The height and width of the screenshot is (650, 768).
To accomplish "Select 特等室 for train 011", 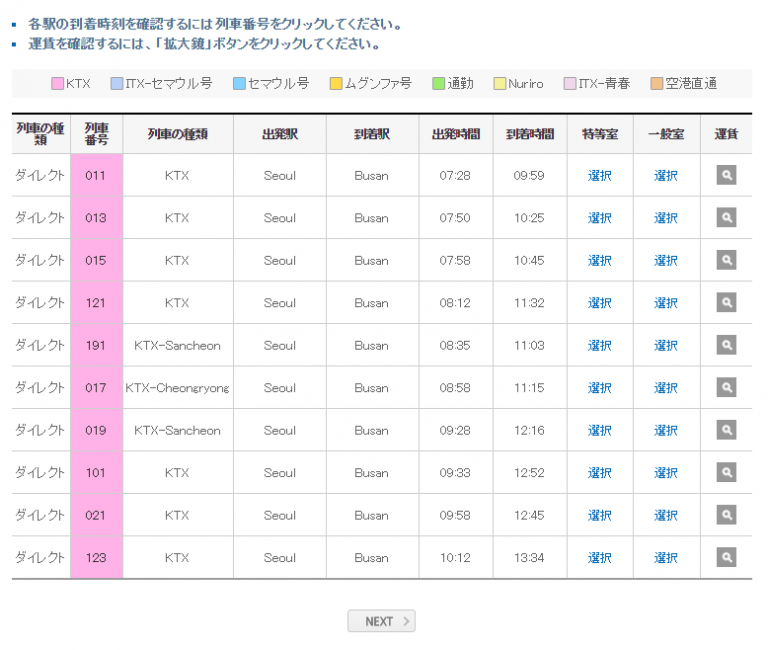I will [600, 176].
